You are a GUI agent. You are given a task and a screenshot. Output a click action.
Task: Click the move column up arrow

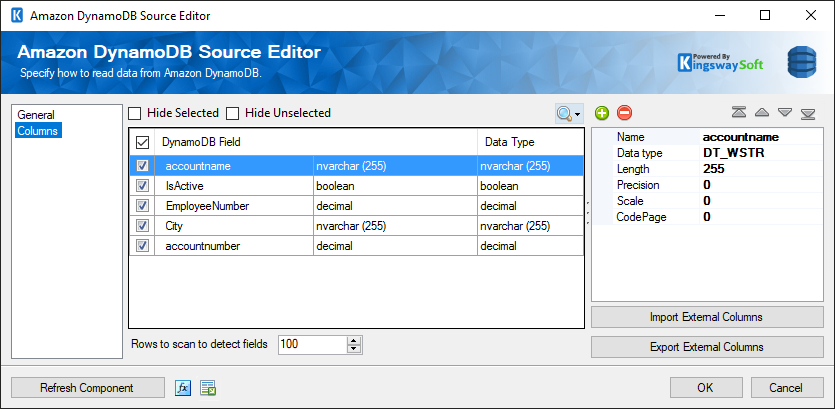[x=762, y=112]
